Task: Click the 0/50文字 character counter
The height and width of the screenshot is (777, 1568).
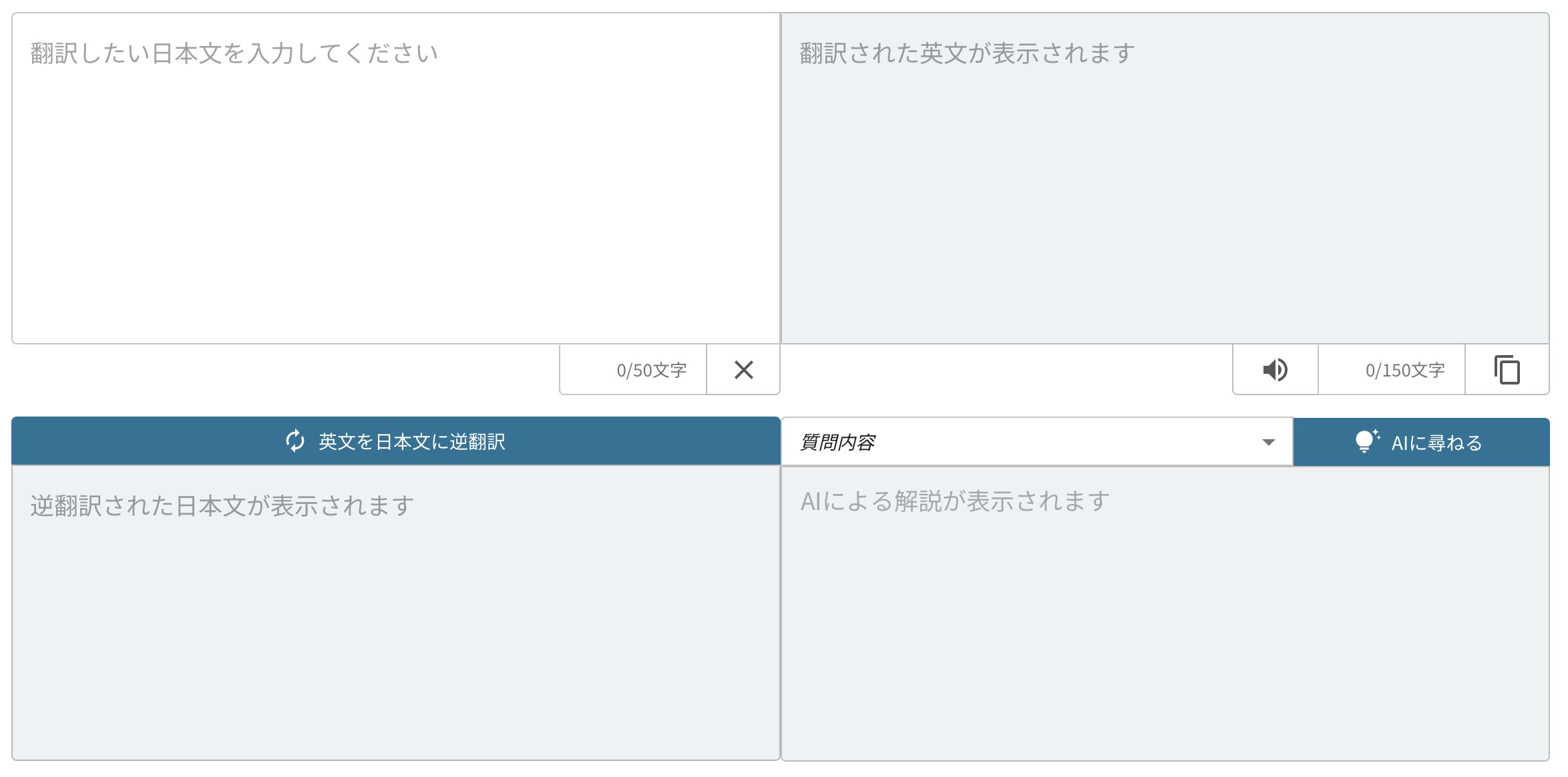Action: (x=651, y=370)
